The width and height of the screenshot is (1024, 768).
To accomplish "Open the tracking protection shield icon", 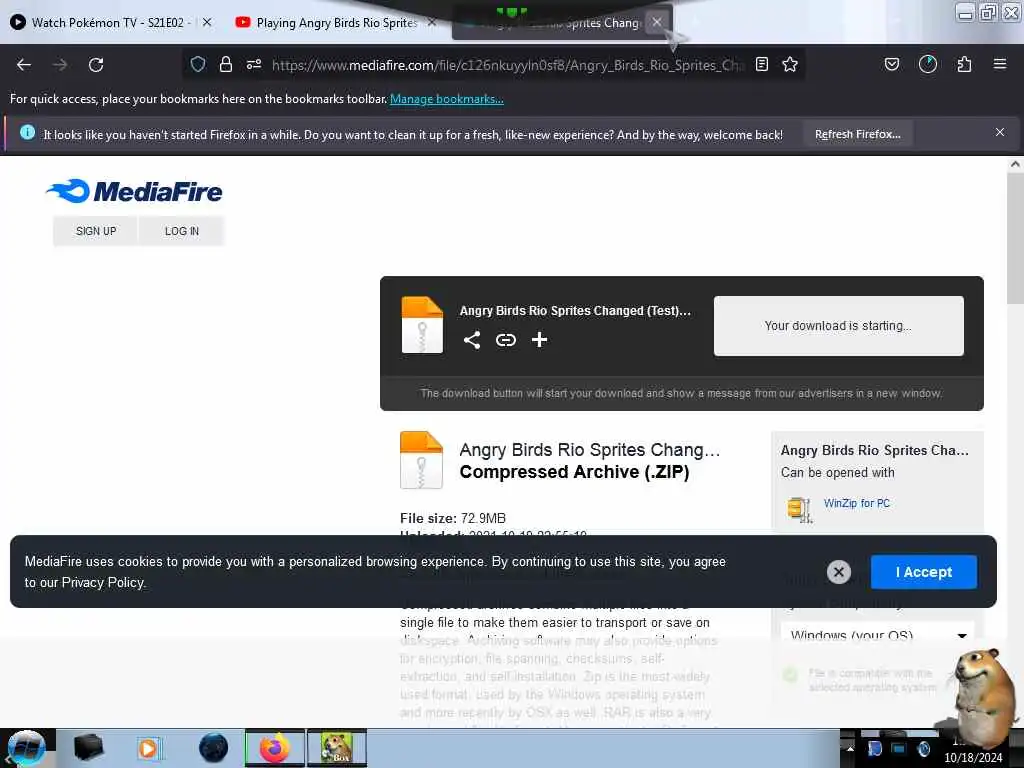I will coord(198,64).
